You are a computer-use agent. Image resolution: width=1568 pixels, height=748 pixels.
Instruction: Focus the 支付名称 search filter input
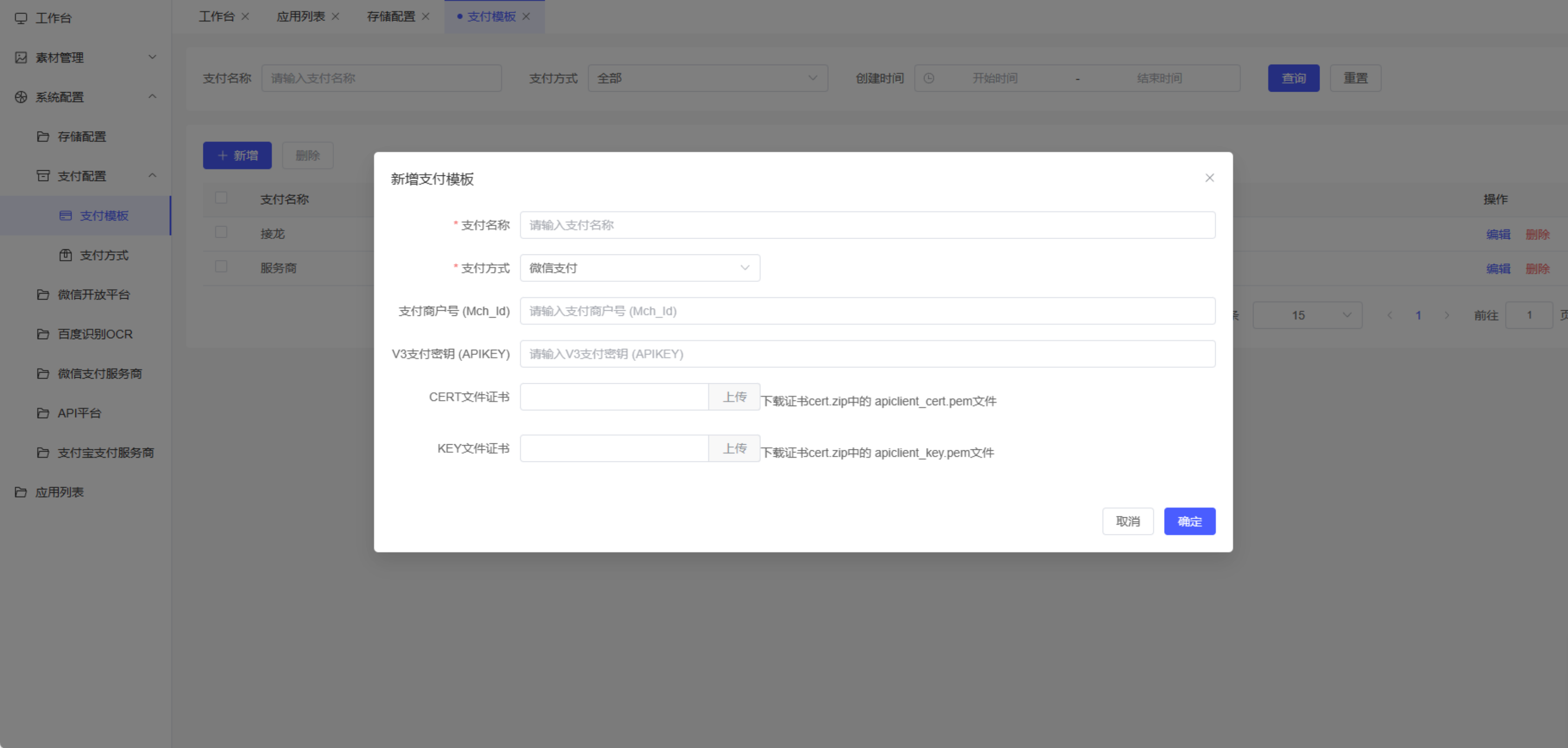coord(382,78)
